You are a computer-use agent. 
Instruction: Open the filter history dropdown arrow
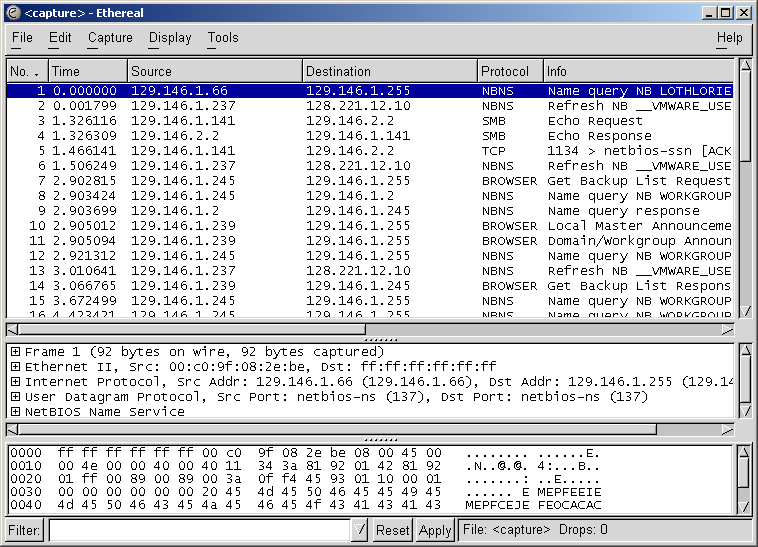[360, 531]
